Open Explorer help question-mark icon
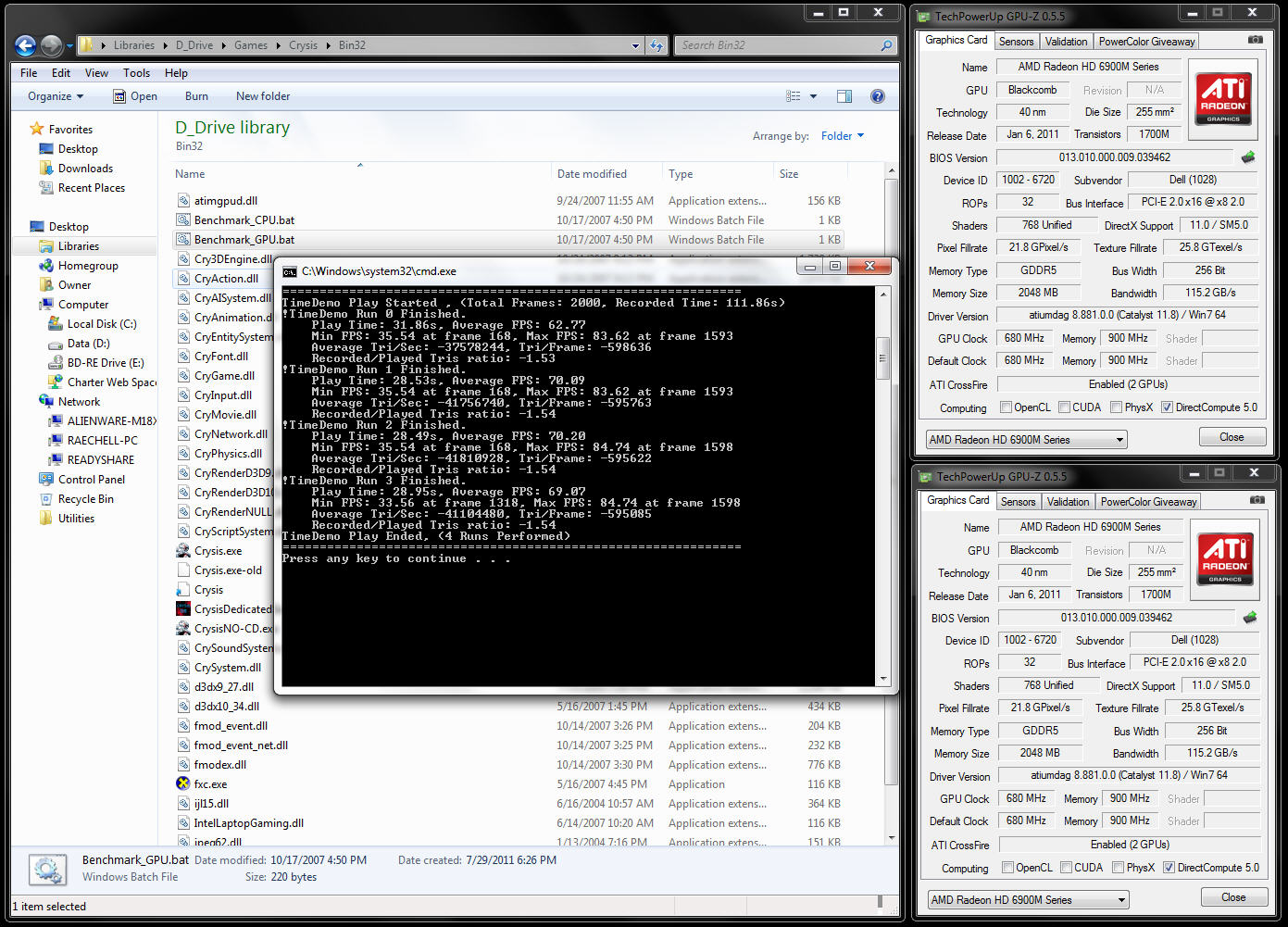 pyautogui.click(x=877, y=96)
